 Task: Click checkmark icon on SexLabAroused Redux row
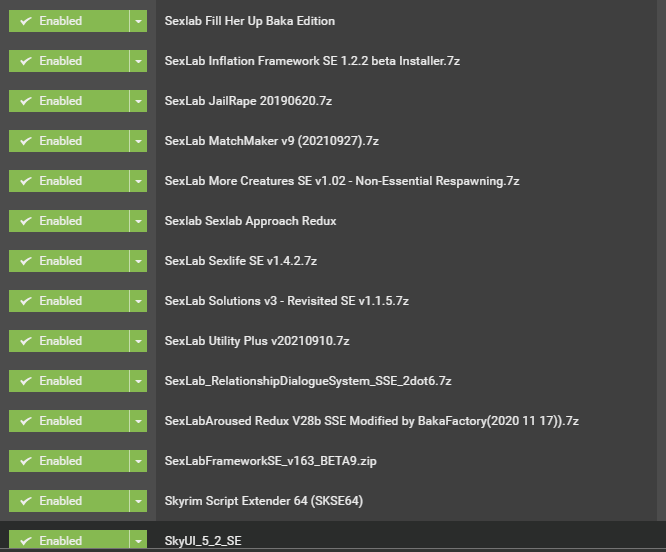26,421
